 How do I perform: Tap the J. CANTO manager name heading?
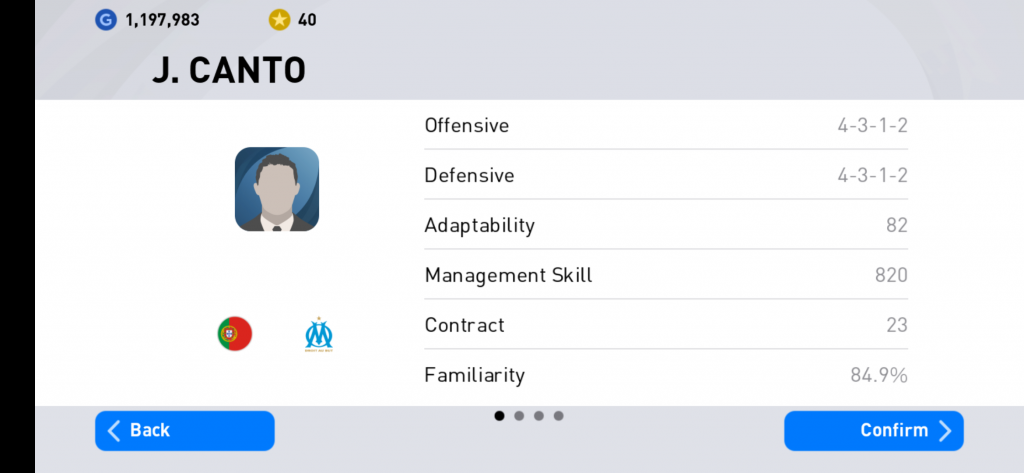(x=229, y=71)
